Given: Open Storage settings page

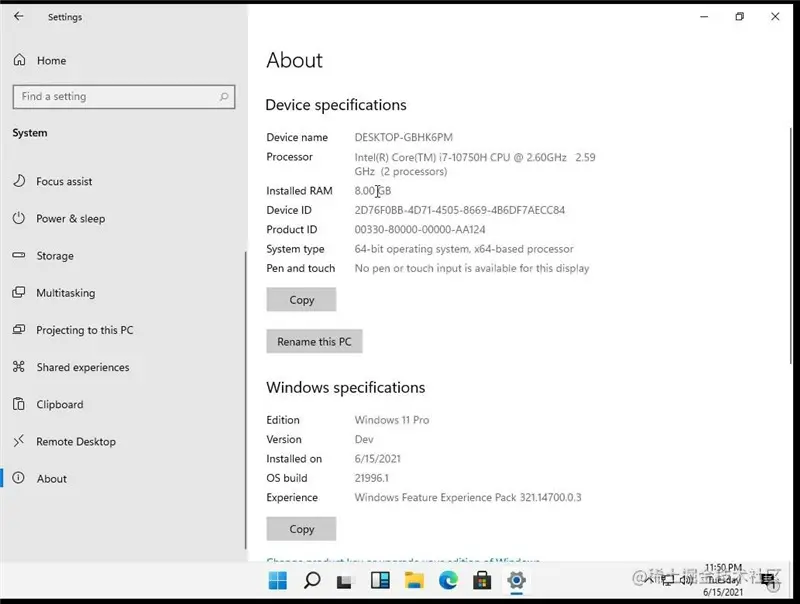Looking at the screenshot, I should pos(55,256).
